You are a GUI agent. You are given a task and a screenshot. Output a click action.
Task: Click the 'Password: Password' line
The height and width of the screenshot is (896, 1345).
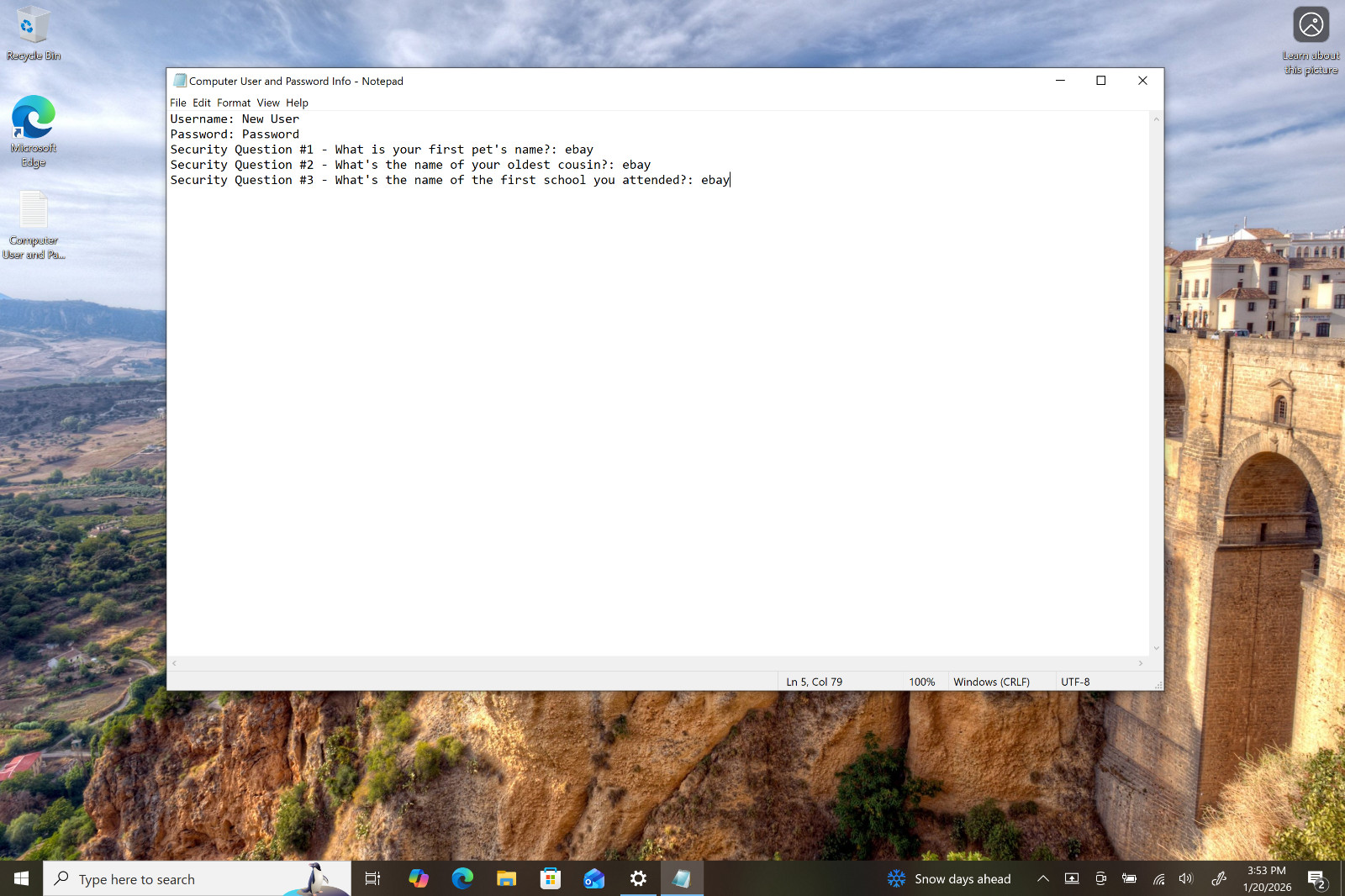pyautogui.click(x=235, y=134)
